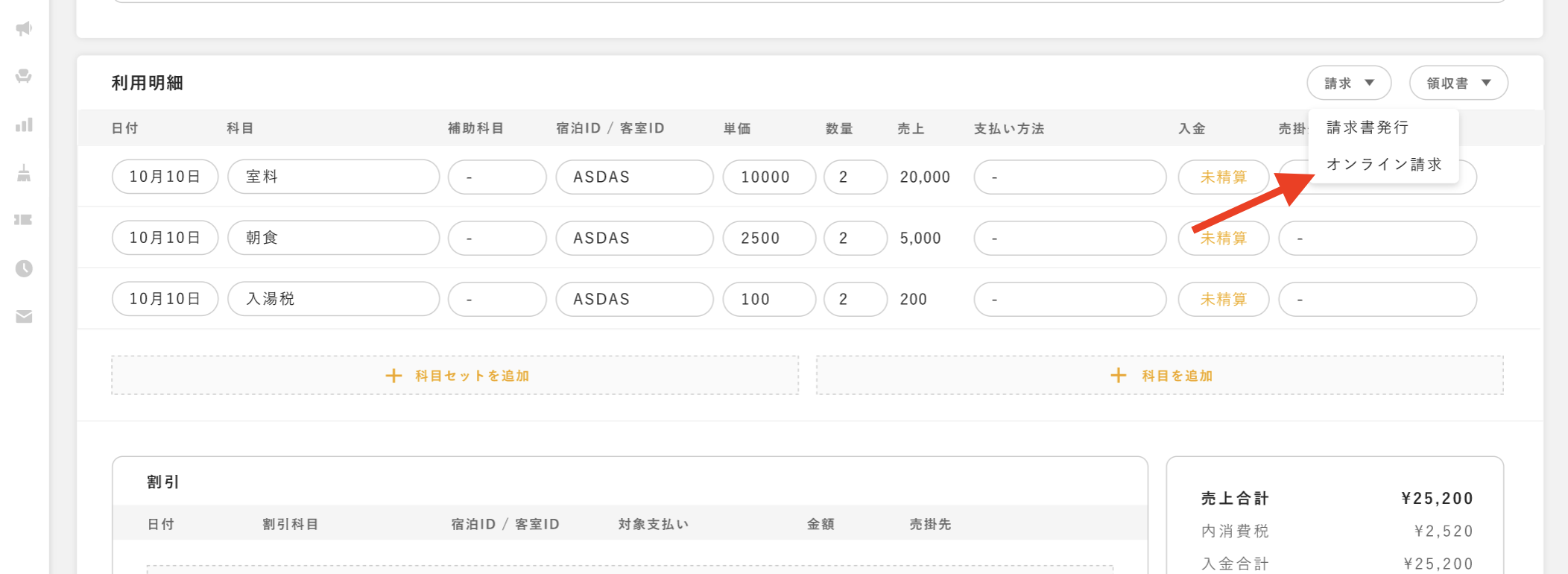Open the sofa/room sidebar icon
This screenshot has height=574, width=1568.
tap(24, 76)
